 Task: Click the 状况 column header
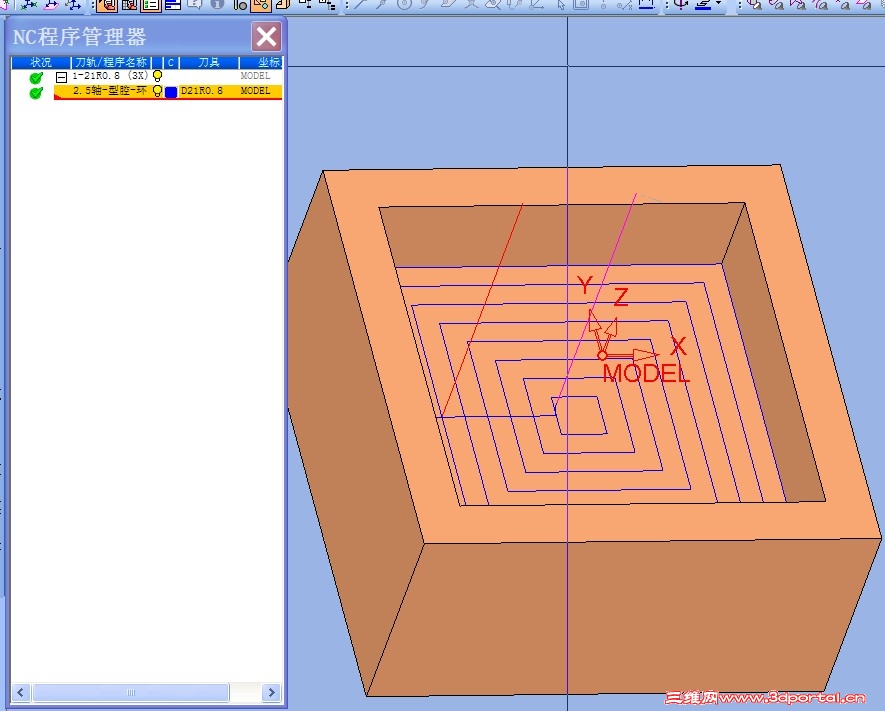click(x=41, y=62)
